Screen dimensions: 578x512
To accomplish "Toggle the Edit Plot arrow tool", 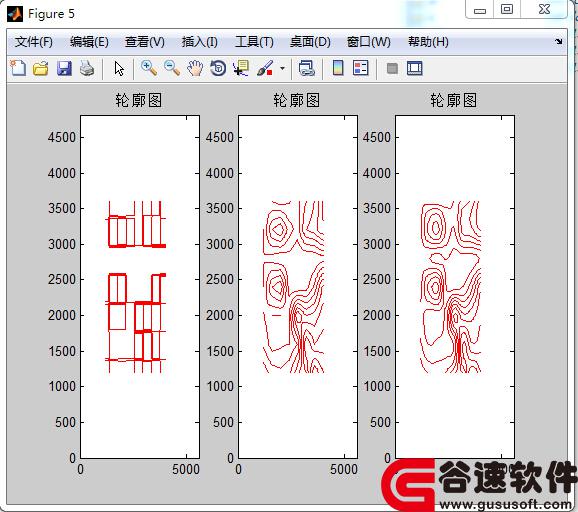I will [119, 69].
